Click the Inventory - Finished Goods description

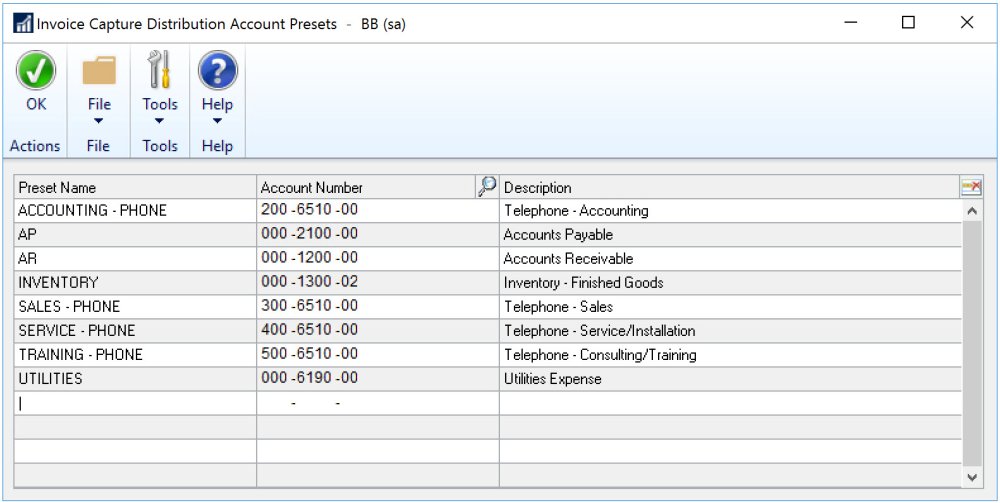tap(584, 282)
